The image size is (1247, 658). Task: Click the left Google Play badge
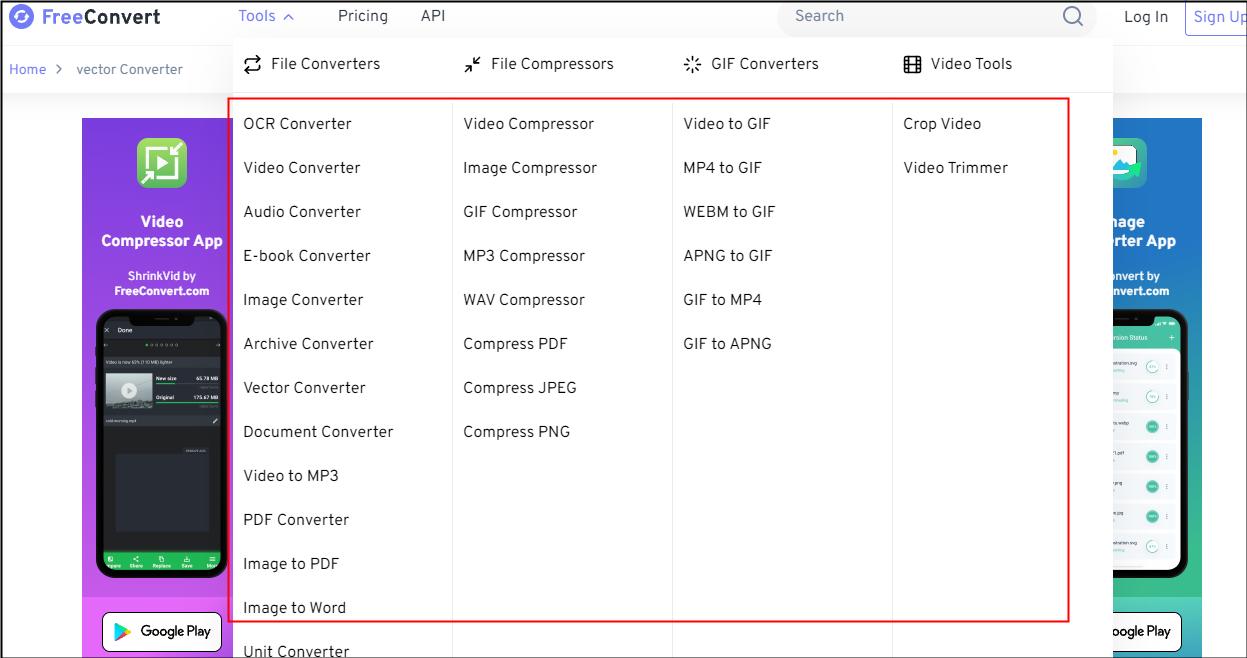pos(162,631)
